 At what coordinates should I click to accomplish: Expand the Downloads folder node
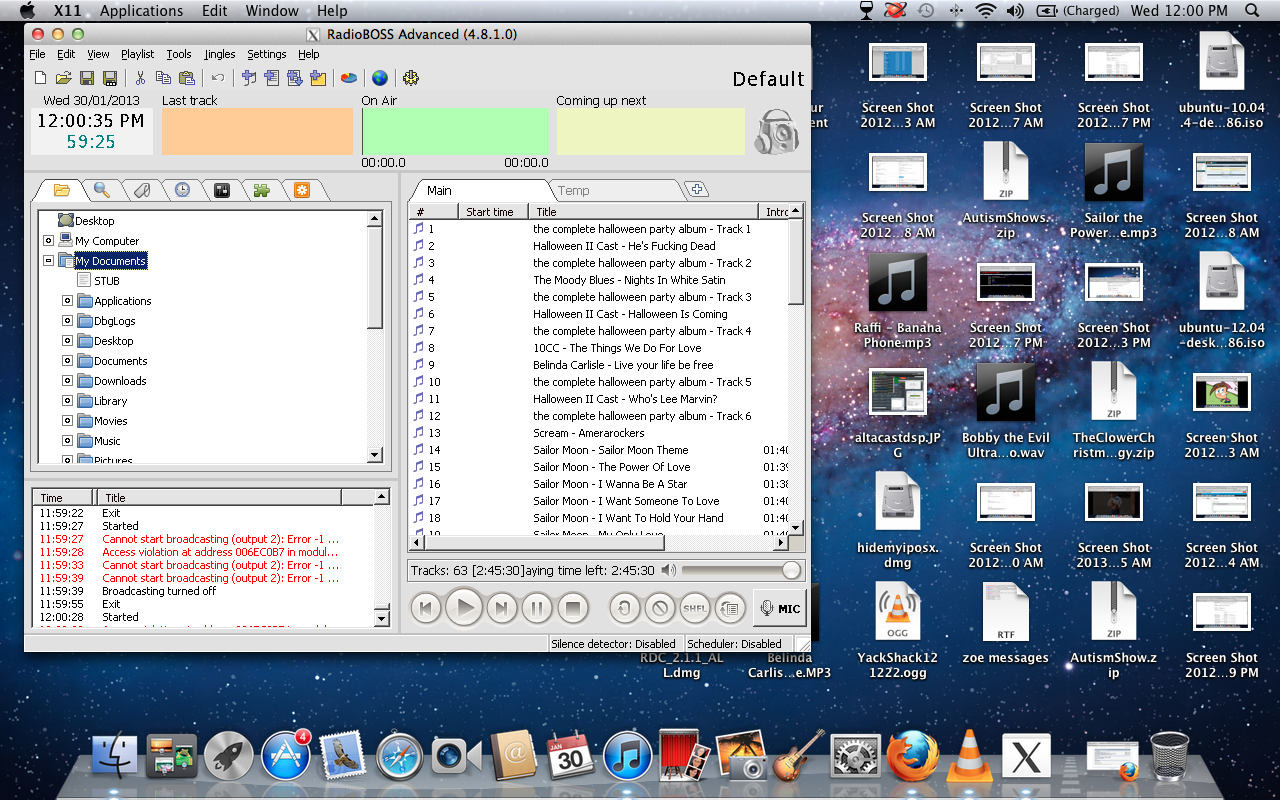(67, 381)
